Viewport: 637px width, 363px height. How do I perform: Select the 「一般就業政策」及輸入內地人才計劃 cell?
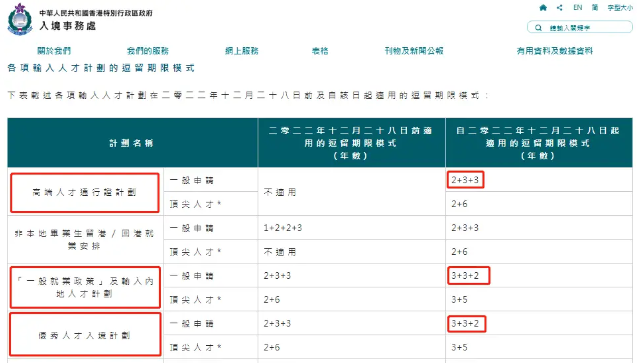pyautogui.click(x=85, y=287)
